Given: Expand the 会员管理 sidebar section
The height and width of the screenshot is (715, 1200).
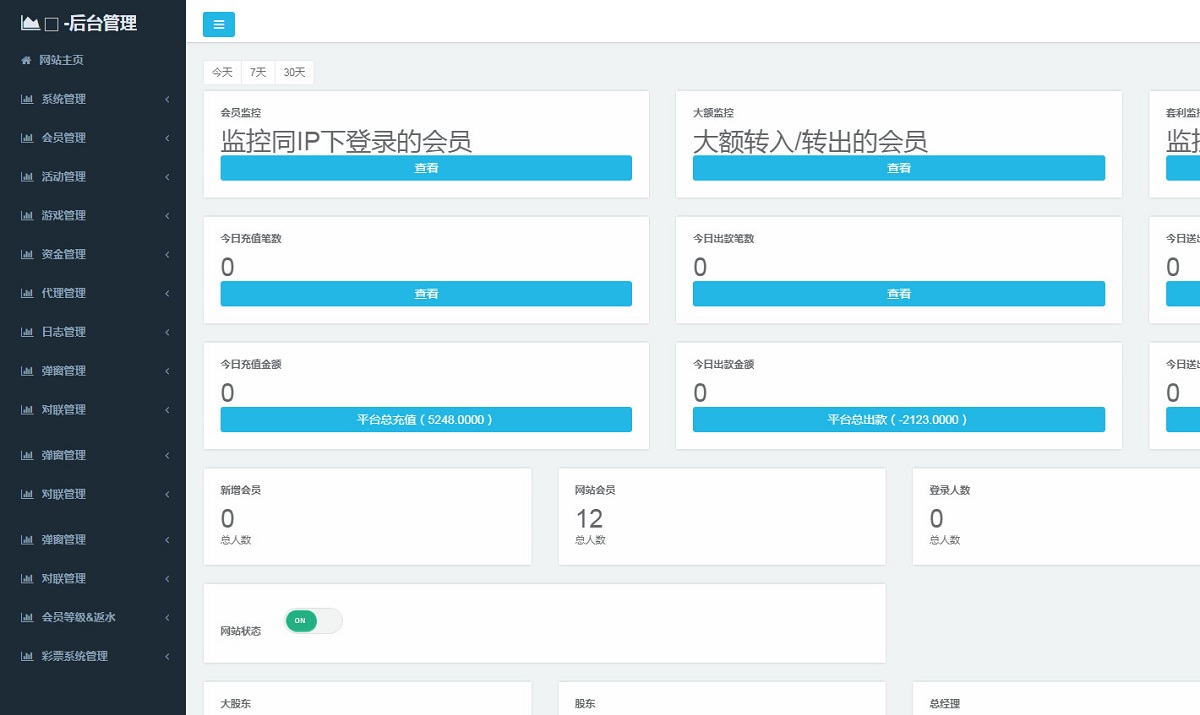Looking at the screenshot, I should pos(167,138).
